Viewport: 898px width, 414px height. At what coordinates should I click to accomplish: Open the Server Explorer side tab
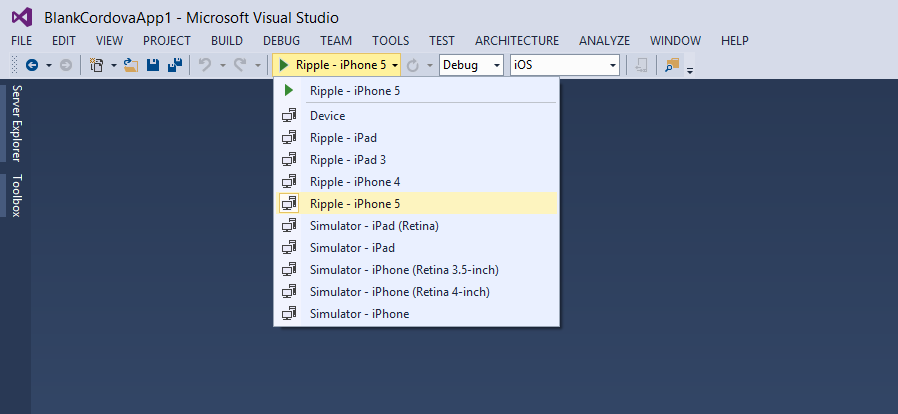coord(17,123)
